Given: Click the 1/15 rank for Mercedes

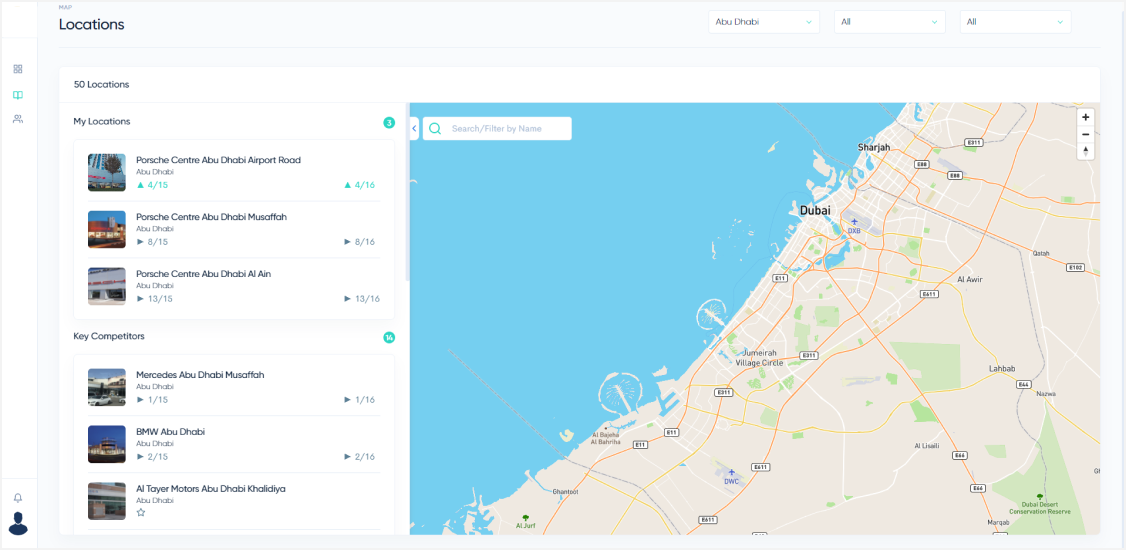Looking at the screenshot, I should tap(152, 400).
